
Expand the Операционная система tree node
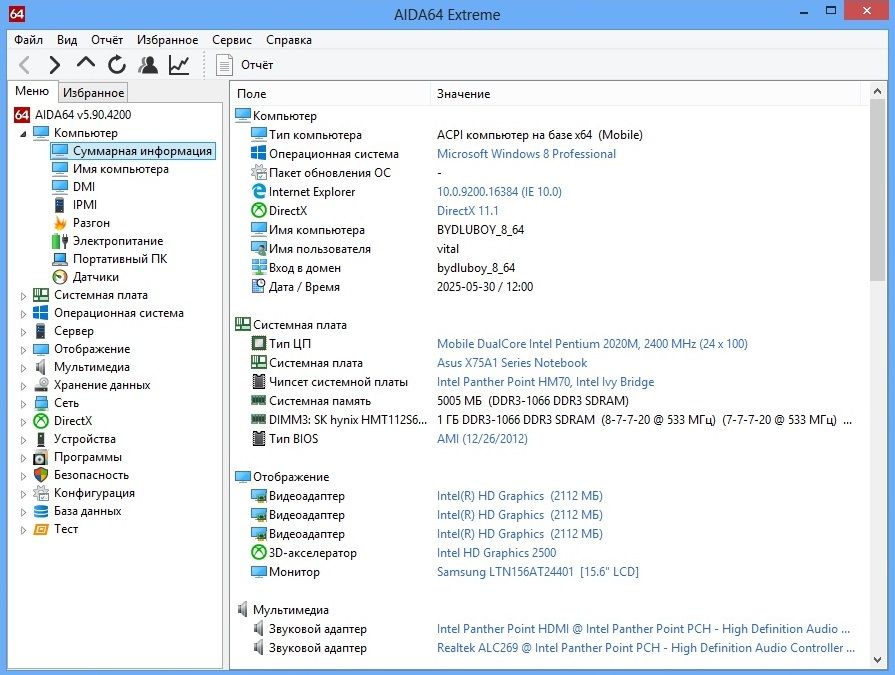point(23,314)
